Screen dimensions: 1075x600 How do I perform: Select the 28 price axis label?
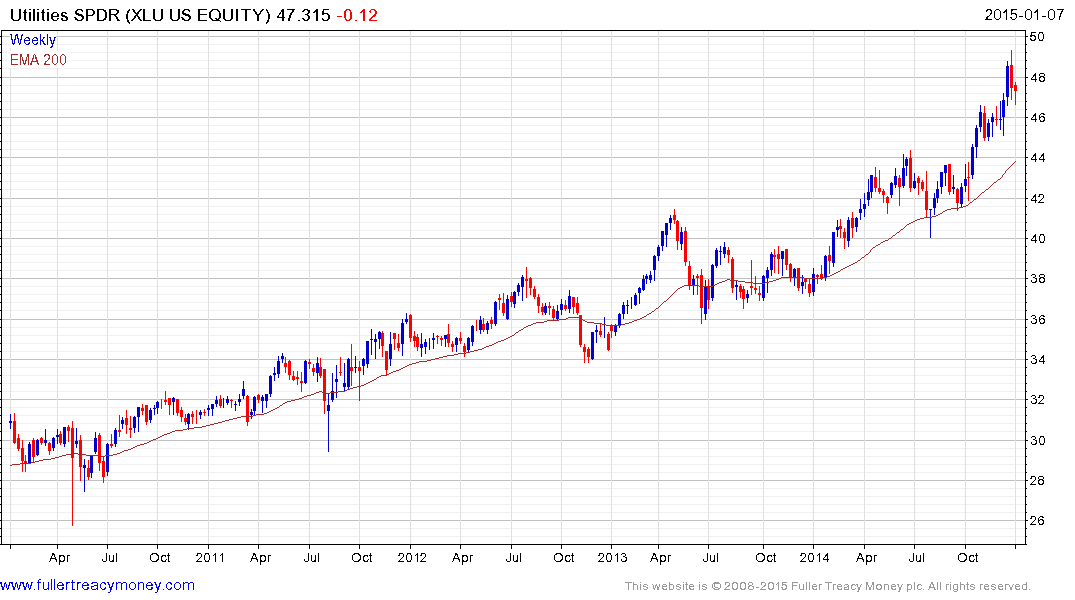coord(1037,480)
